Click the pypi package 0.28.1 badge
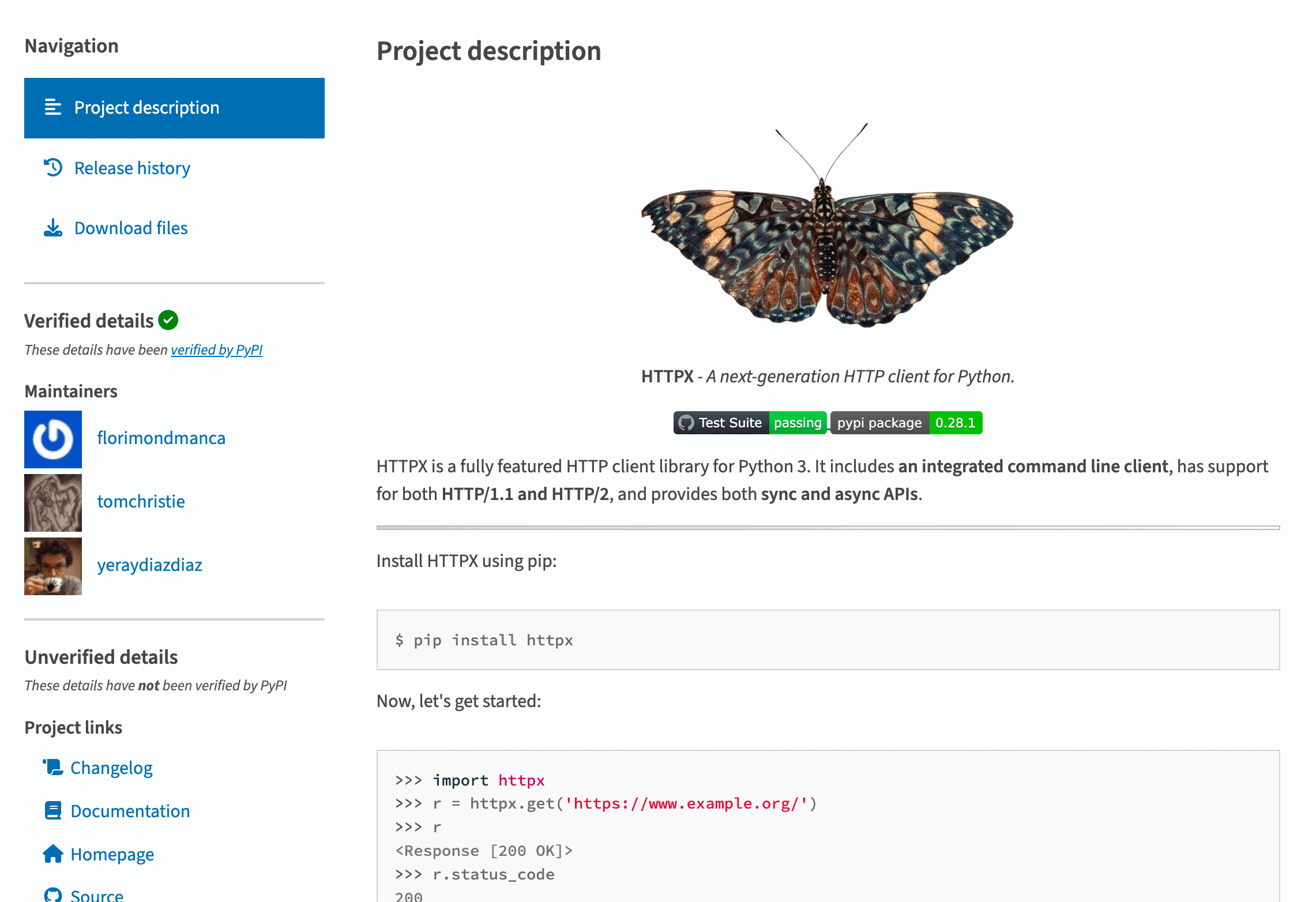This screenshot has width=1316, height=902. coord(907,423)
